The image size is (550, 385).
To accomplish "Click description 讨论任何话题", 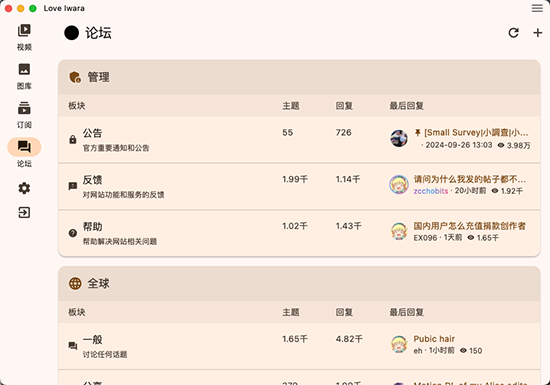I will (105, 354).
